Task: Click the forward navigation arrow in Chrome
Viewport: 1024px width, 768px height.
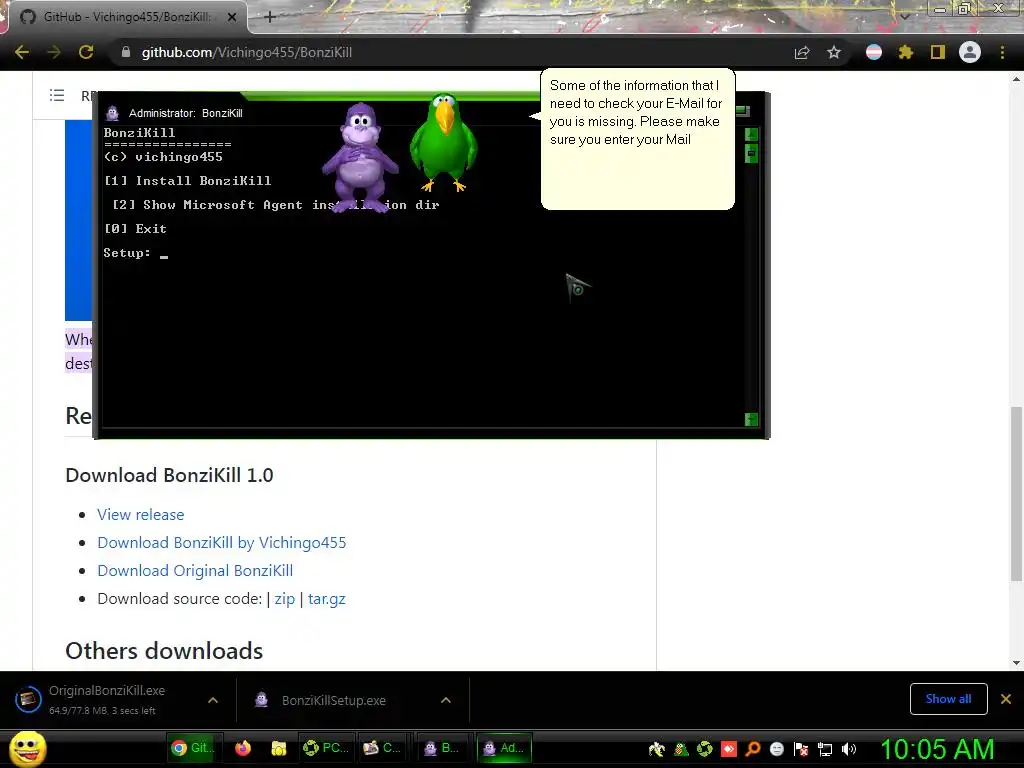Action: click(54, 52)
